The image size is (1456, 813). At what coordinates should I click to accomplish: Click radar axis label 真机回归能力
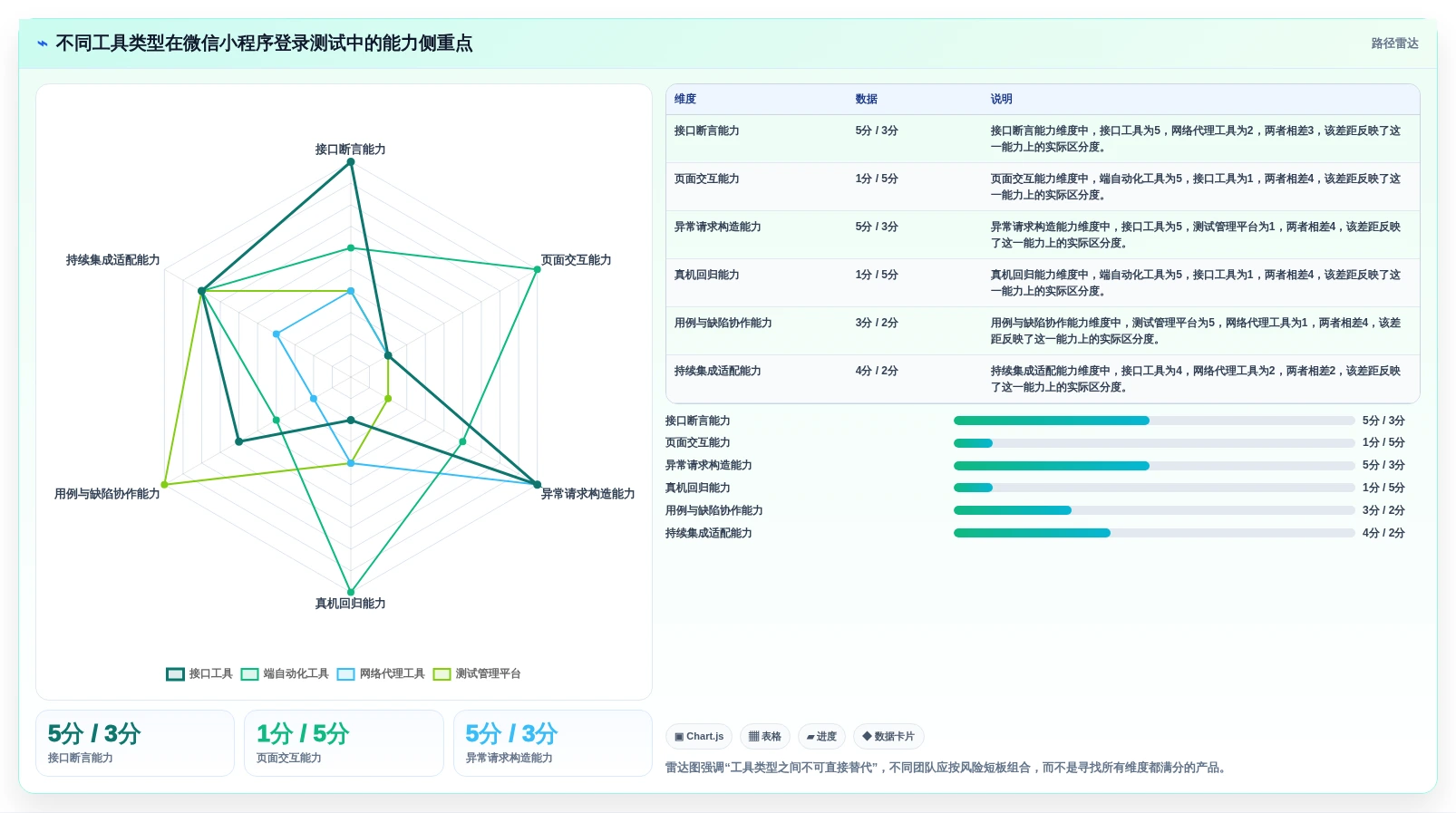pos(350,604)
